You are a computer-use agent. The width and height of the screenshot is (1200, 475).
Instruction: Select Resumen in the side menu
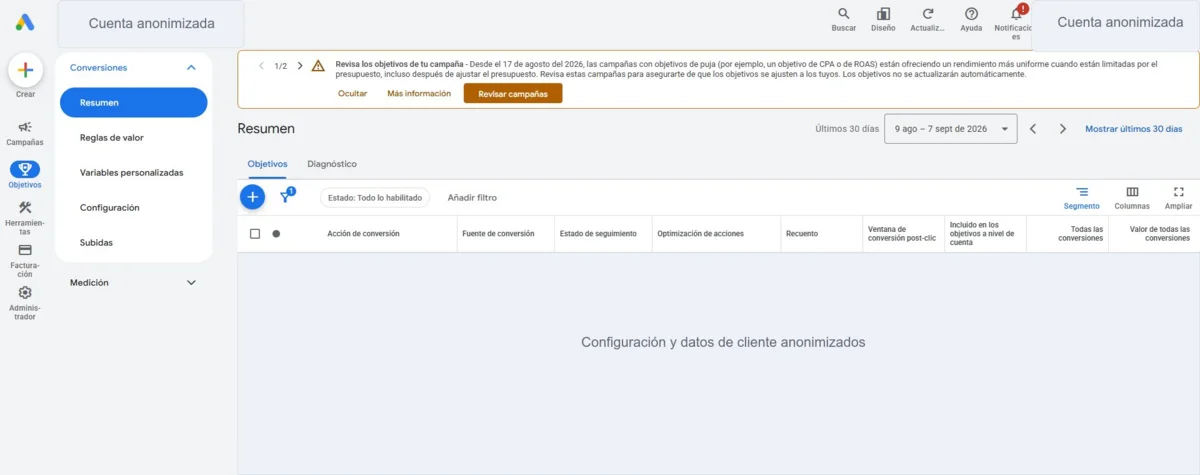pos(133,103)
